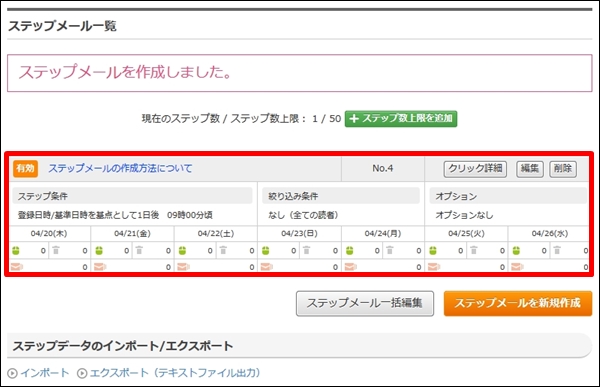
Task: Click trash icon under 04/23(日)
Action: pos(307,250)
